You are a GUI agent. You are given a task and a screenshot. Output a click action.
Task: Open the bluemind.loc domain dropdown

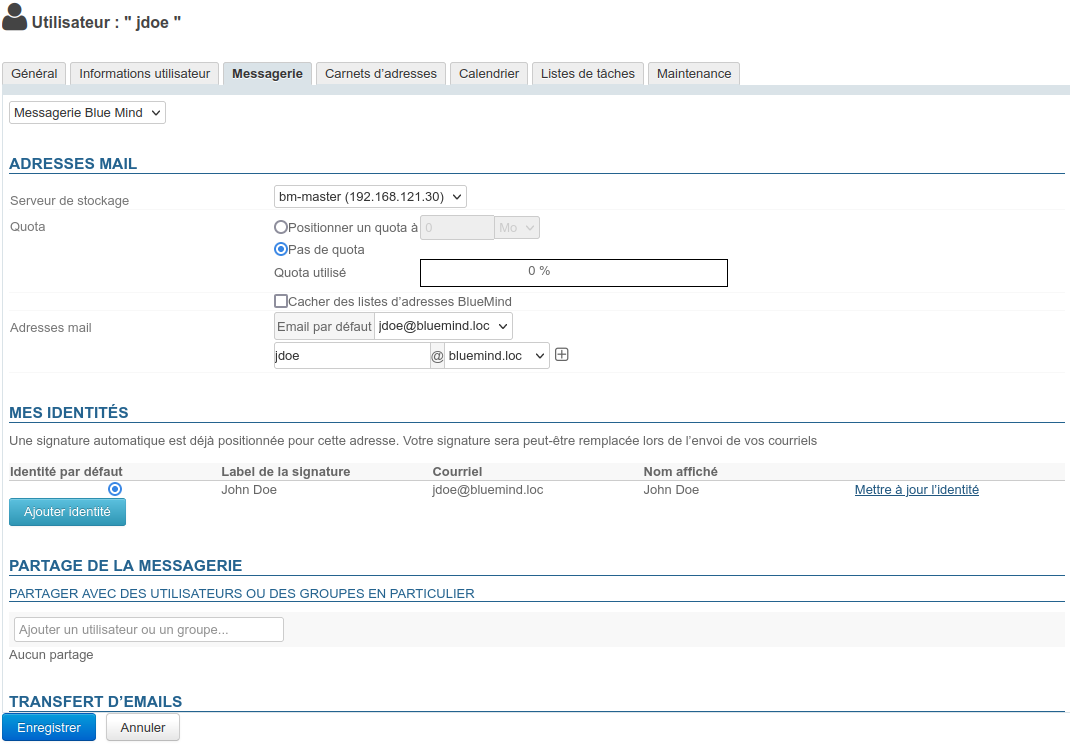[497, 356]
